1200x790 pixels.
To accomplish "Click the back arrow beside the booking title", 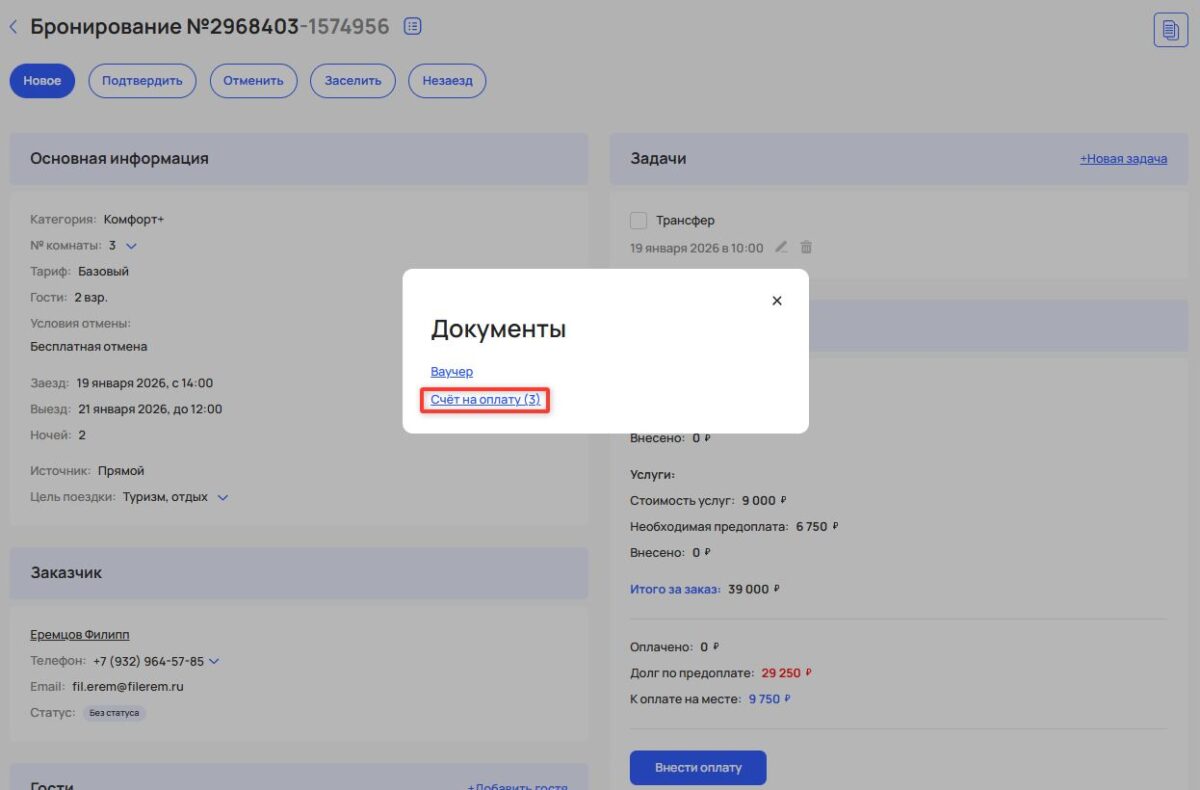I will coord(13,26).
